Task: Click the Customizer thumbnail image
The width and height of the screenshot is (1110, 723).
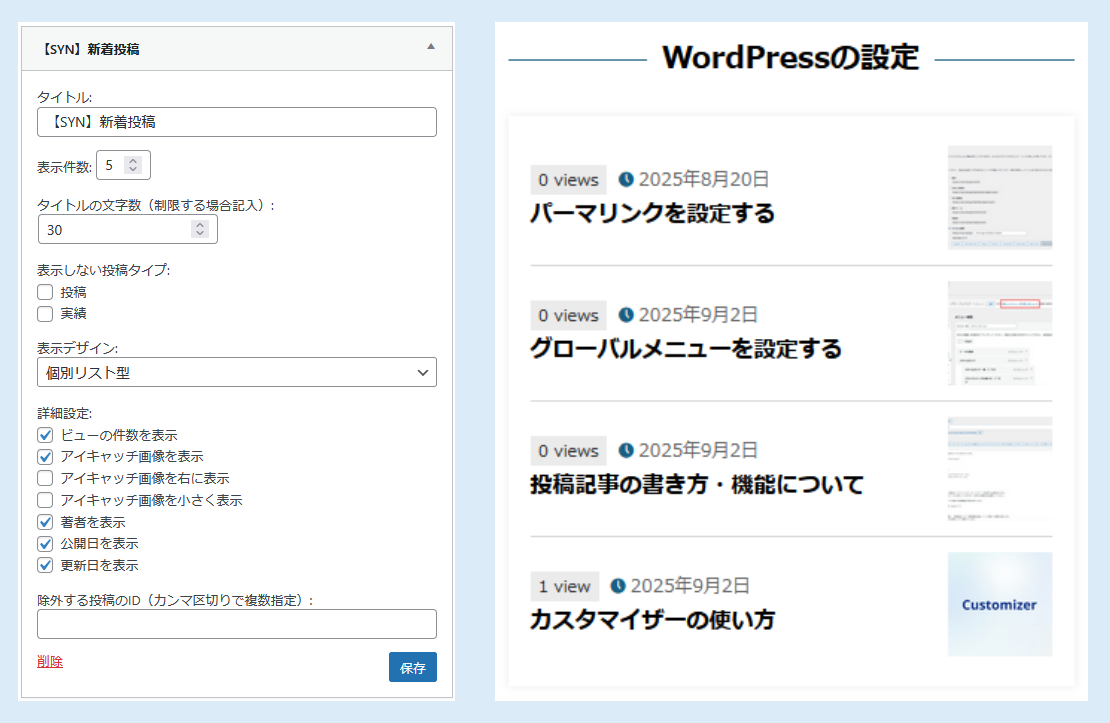Action: click(999, 604)
